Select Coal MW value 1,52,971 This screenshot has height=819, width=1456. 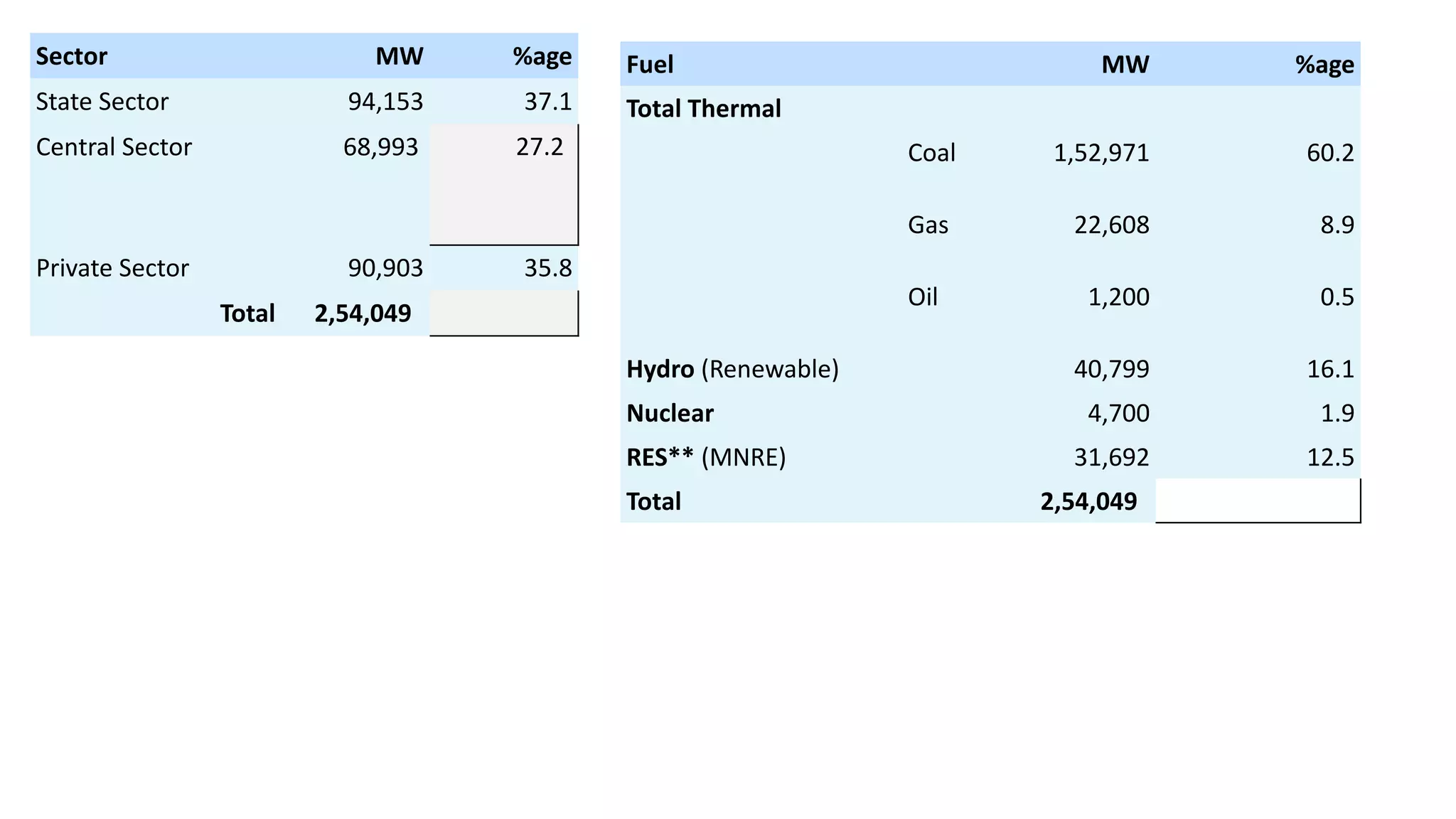coord(1101,153)
